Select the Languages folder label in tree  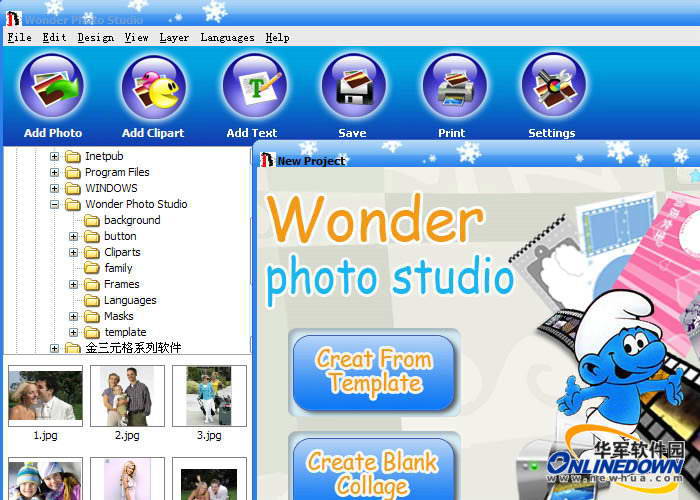tap(130, 300)
